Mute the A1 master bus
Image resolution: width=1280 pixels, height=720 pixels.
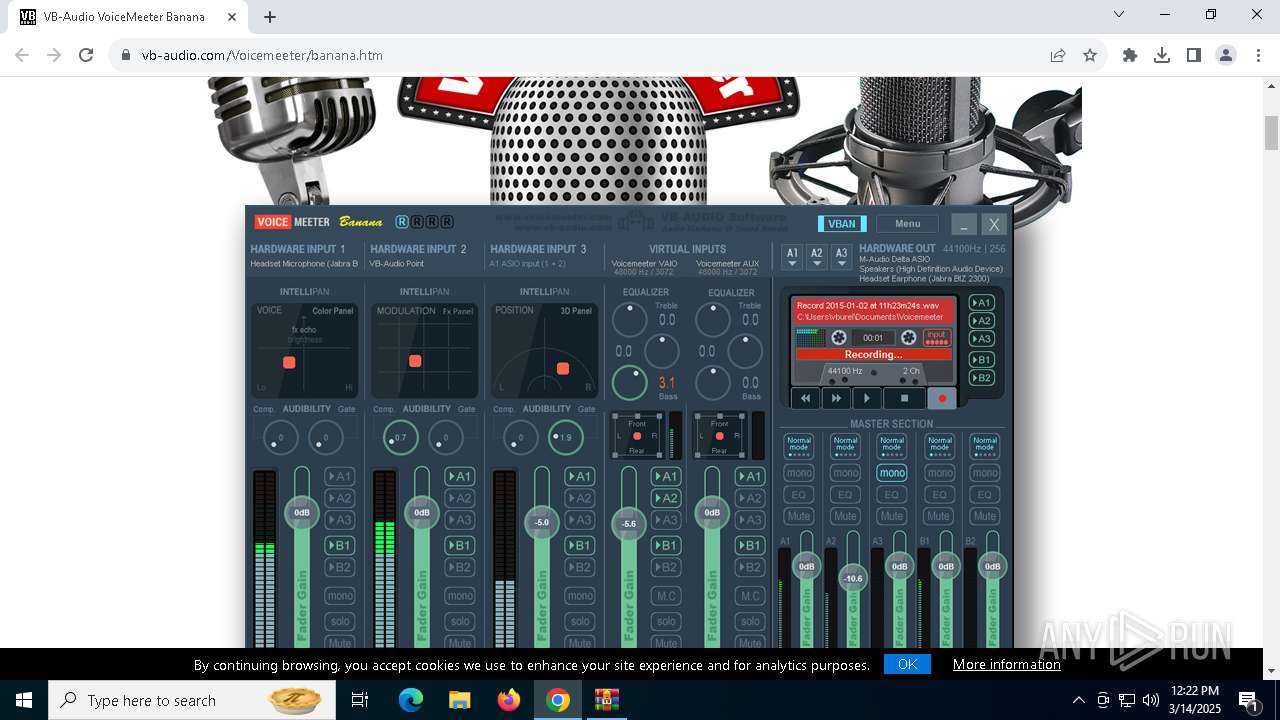tap(799, 516)
